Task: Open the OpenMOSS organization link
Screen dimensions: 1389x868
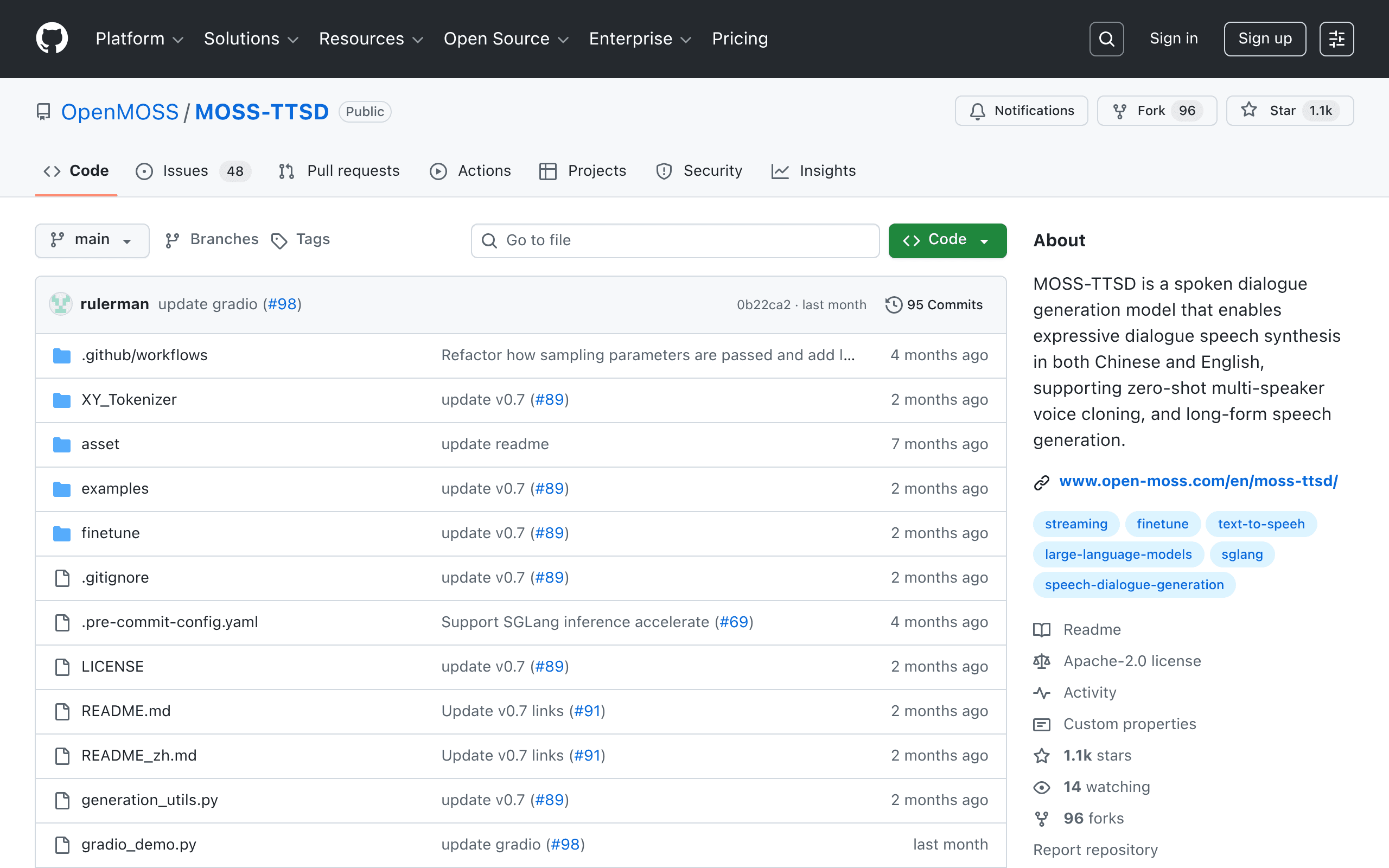Action: click(x=120, y=112)
